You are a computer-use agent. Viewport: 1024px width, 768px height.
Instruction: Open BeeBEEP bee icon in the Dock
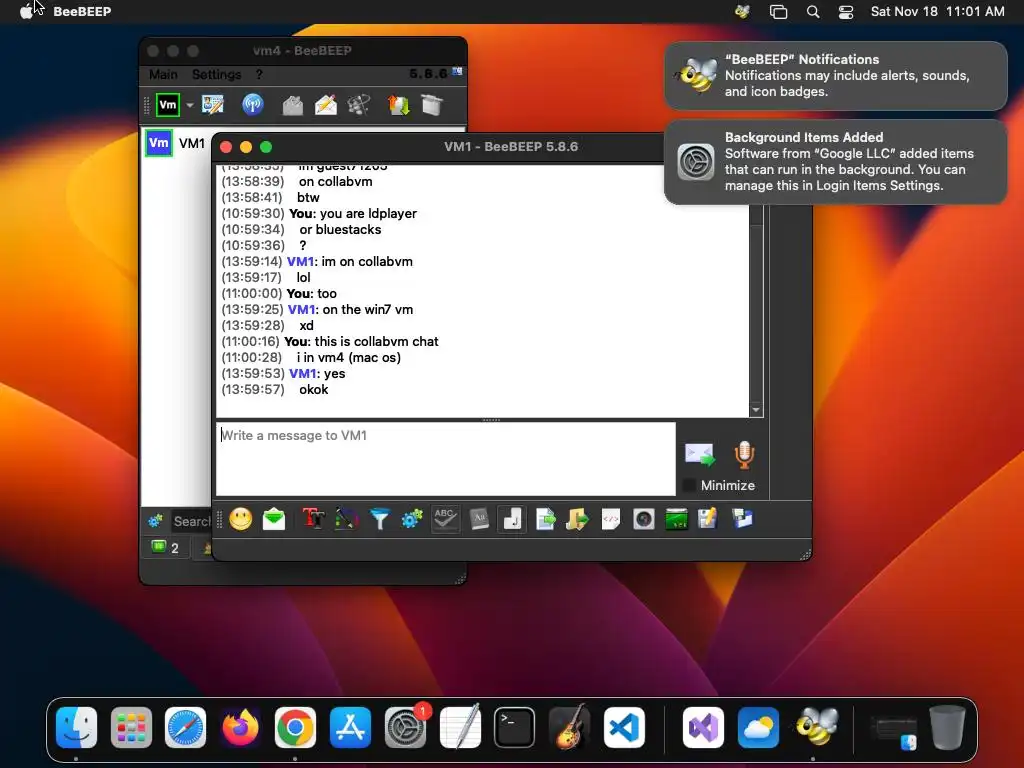point(816,726)
